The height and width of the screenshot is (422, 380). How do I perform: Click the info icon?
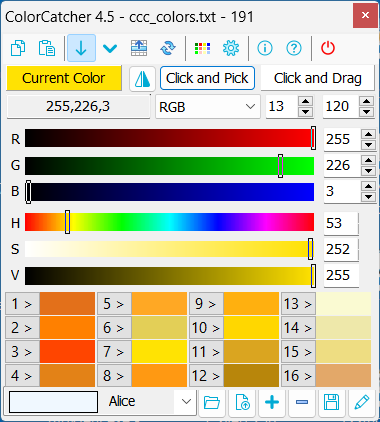pyautogui.click(x=265, y=48)
